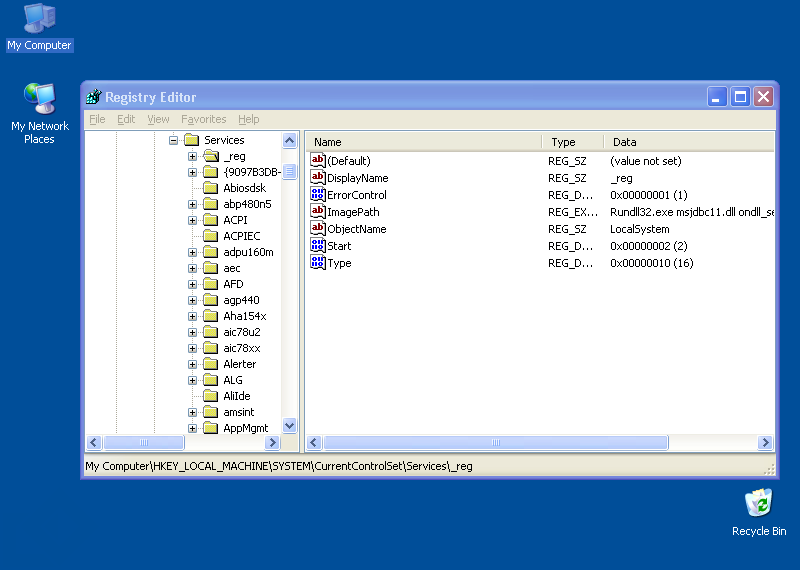Viewport: 800px width, 570px height.
Task: Expand the {9097B3DB- key node
Action: 192,172
